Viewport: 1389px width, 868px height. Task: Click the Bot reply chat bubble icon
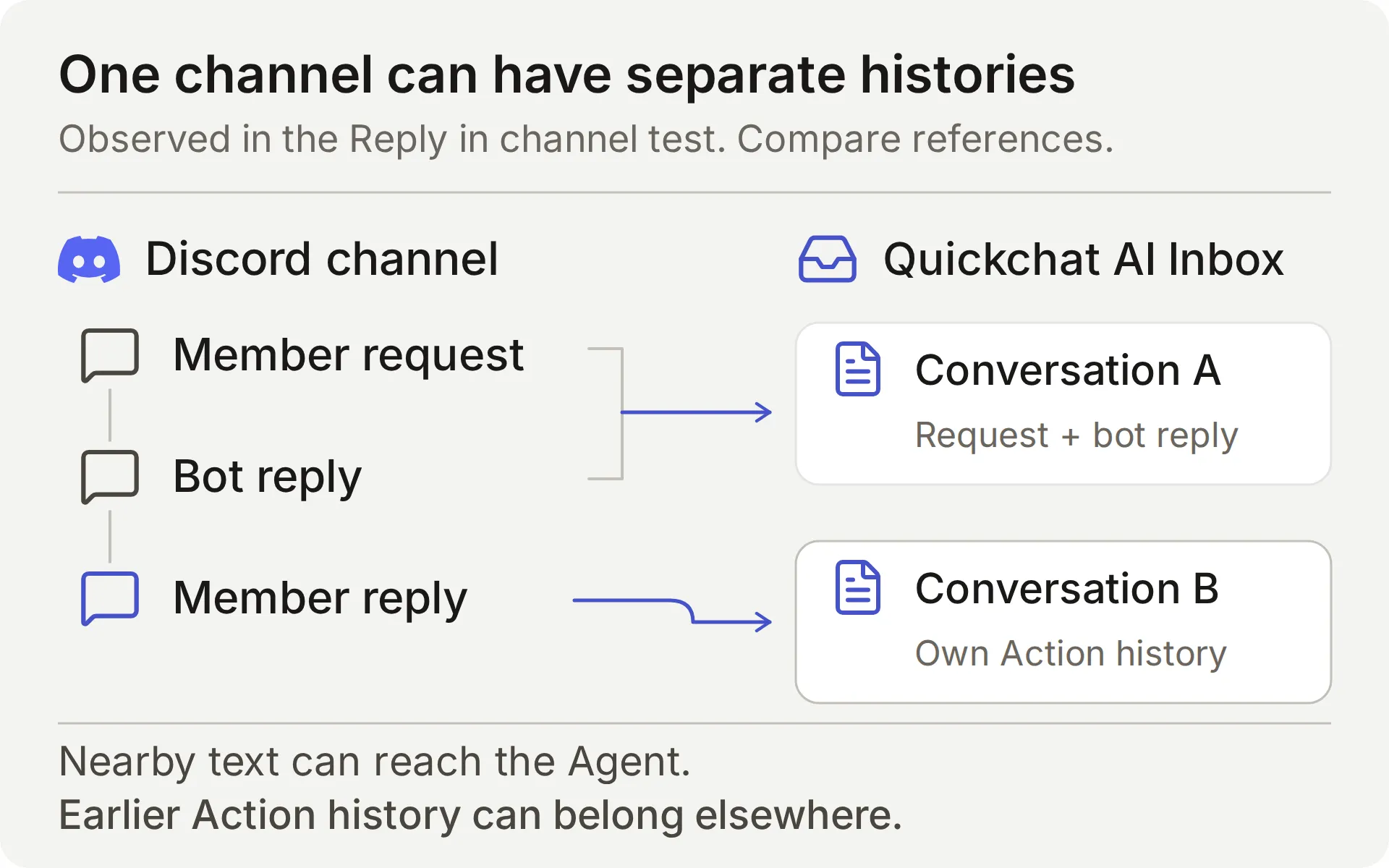coord(110,477)
